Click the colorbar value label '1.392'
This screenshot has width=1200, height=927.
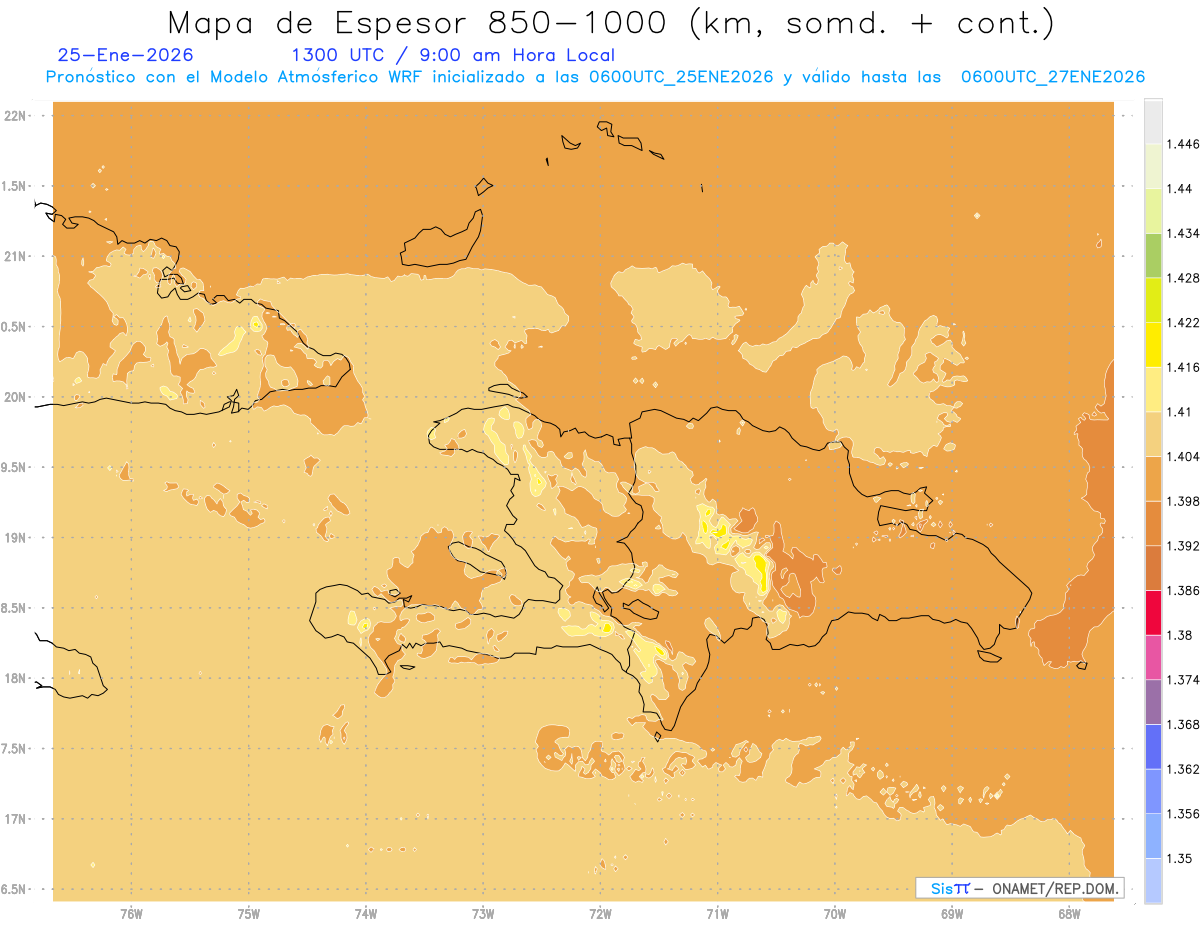pyautogui.click(x=1184, y=546)
